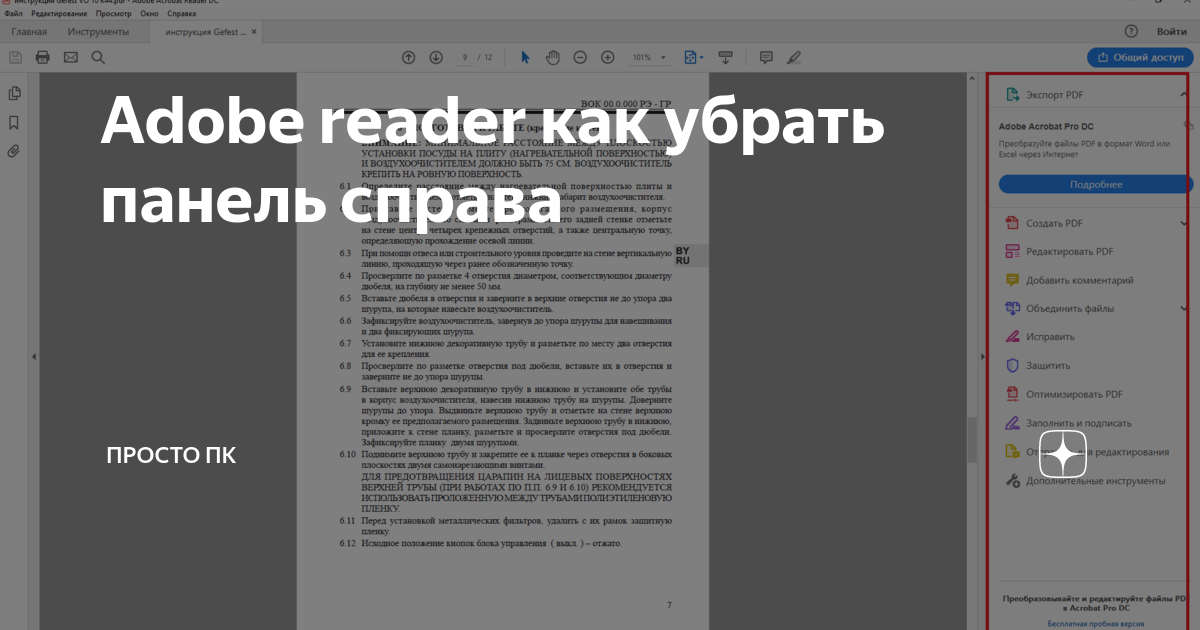Click document line 6.4 Просверлите по разметке
The image size is (1200, 630).
pos(505,281)
